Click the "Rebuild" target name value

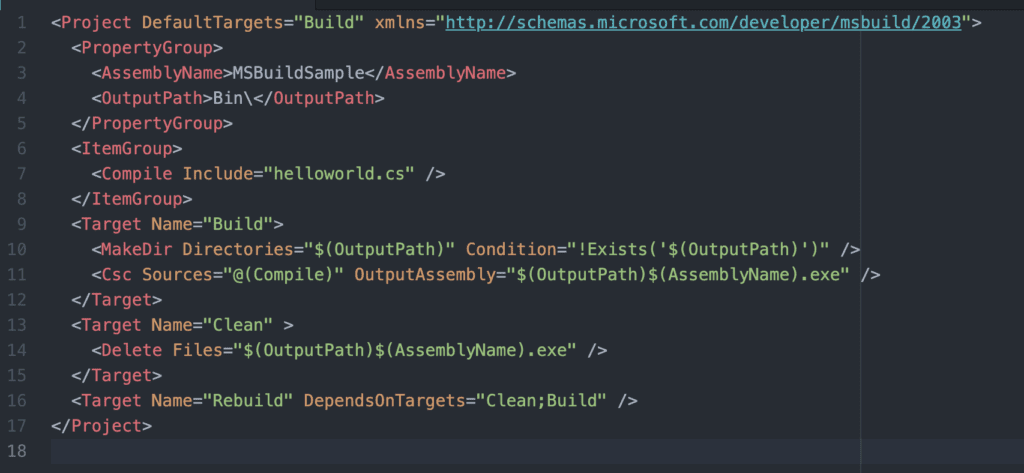point(248,400)
